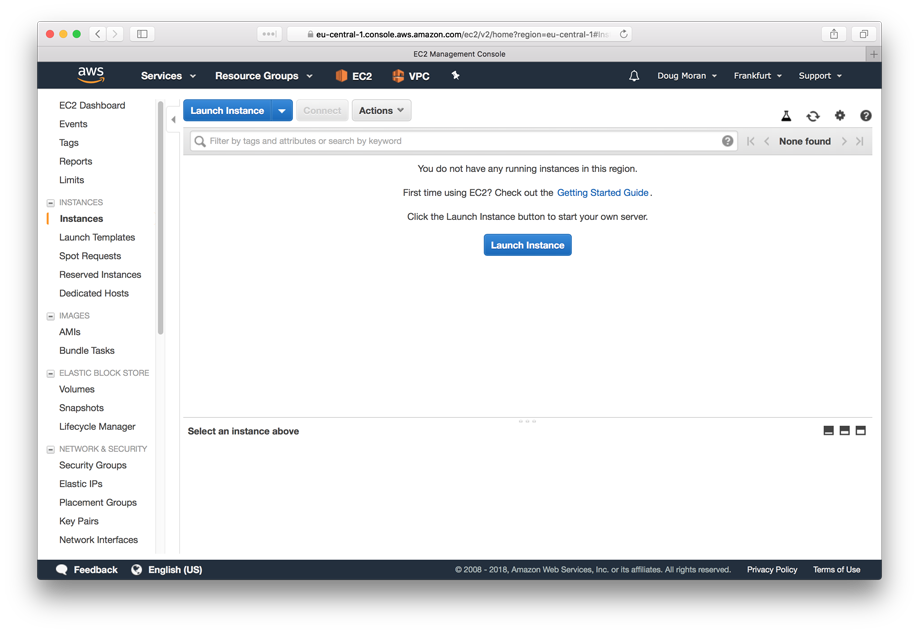Screen dimensions: 919x633
Task: Open the notifications bell
Action: tap(634, 76)
